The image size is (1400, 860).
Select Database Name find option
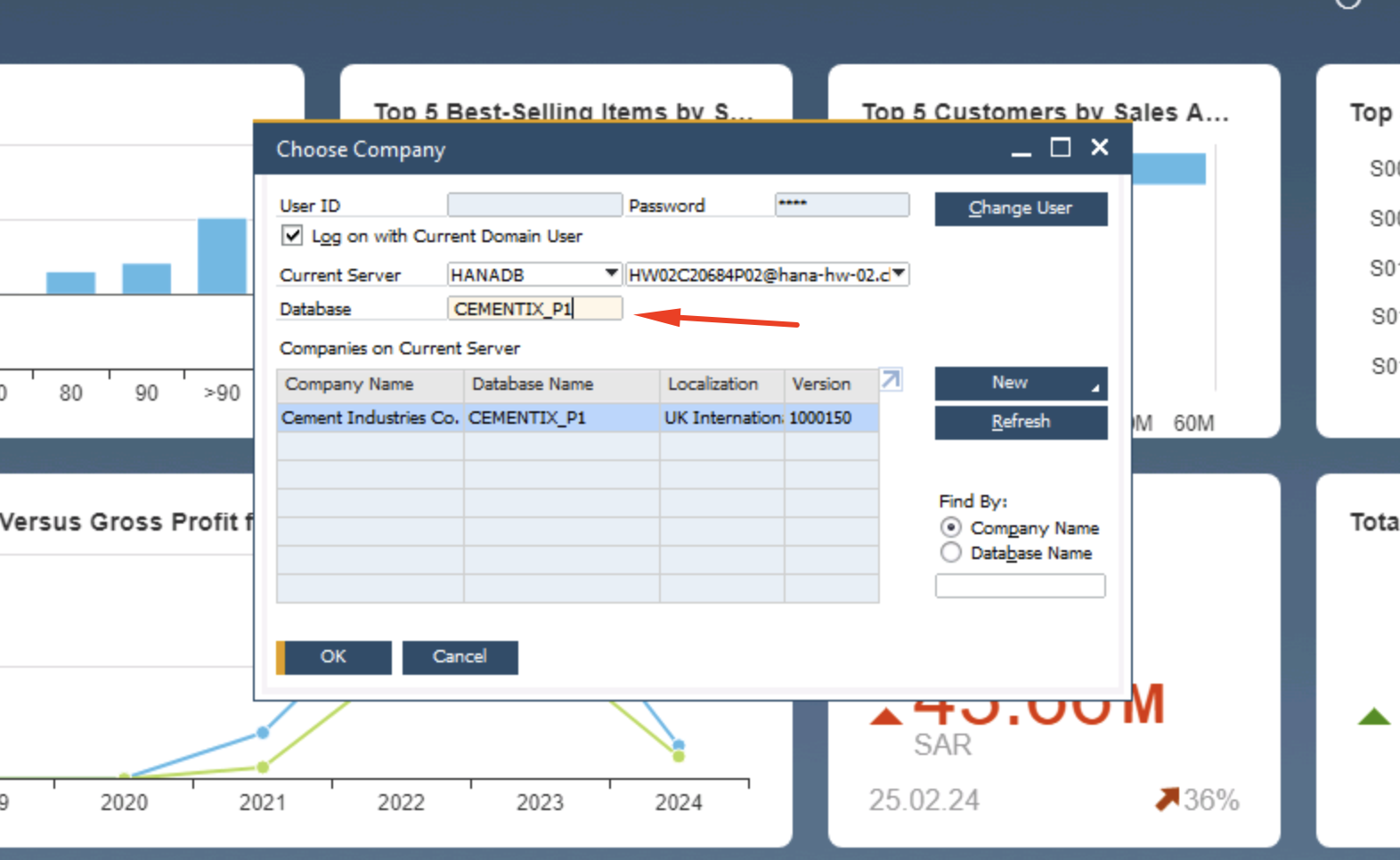point(951,553)
